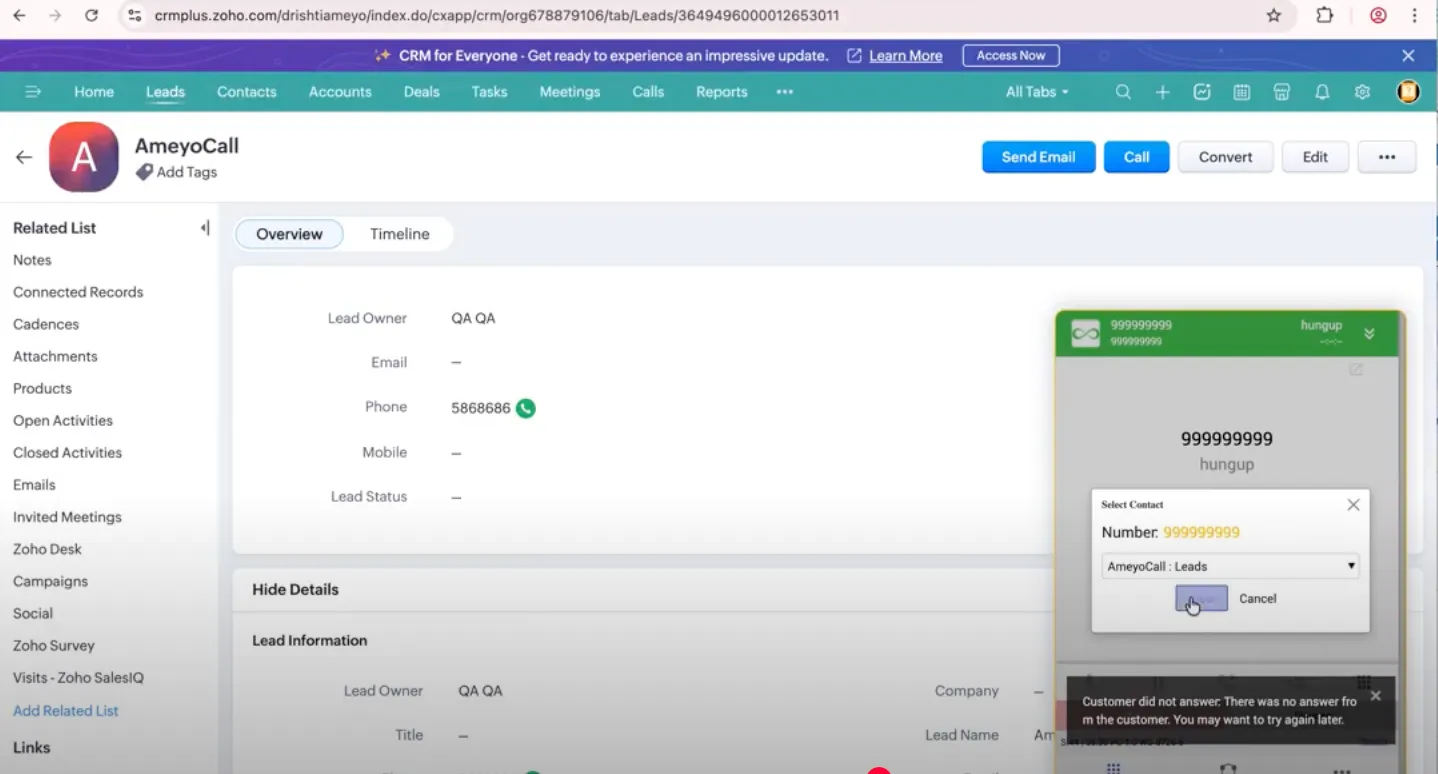Bookmark this page with the star icon
The width and height of the screenshot is (1438, 774).
pyautogui.click(x=1274, y=16)
